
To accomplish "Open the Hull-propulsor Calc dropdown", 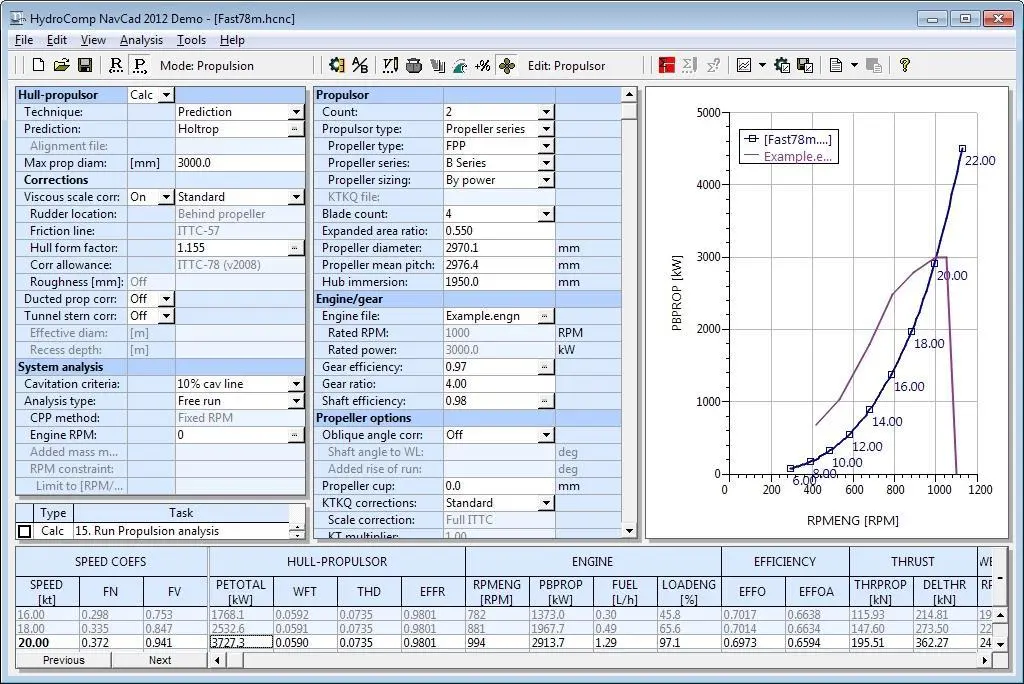I will [x=167, y=95].
